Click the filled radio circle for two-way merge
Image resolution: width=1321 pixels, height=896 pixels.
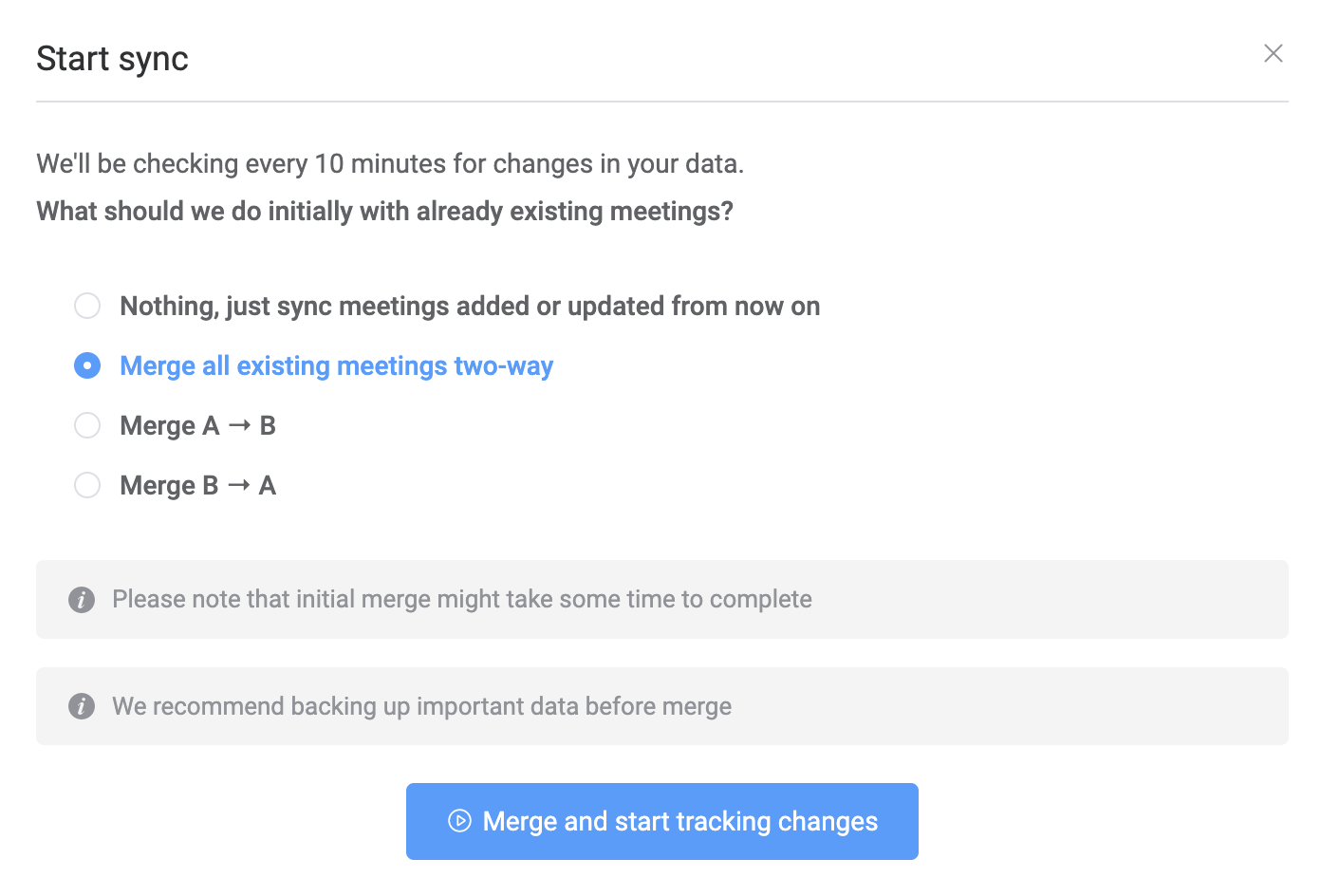[x=87, y=365]
